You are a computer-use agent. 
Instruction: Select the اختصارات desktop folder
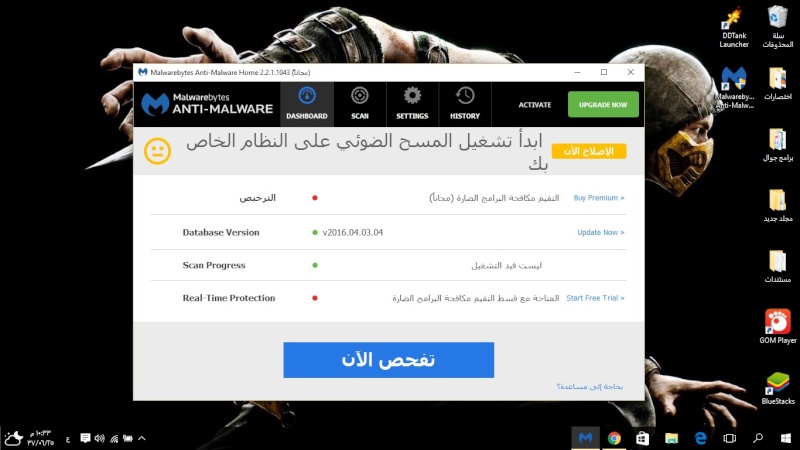[x=778, y=84]
